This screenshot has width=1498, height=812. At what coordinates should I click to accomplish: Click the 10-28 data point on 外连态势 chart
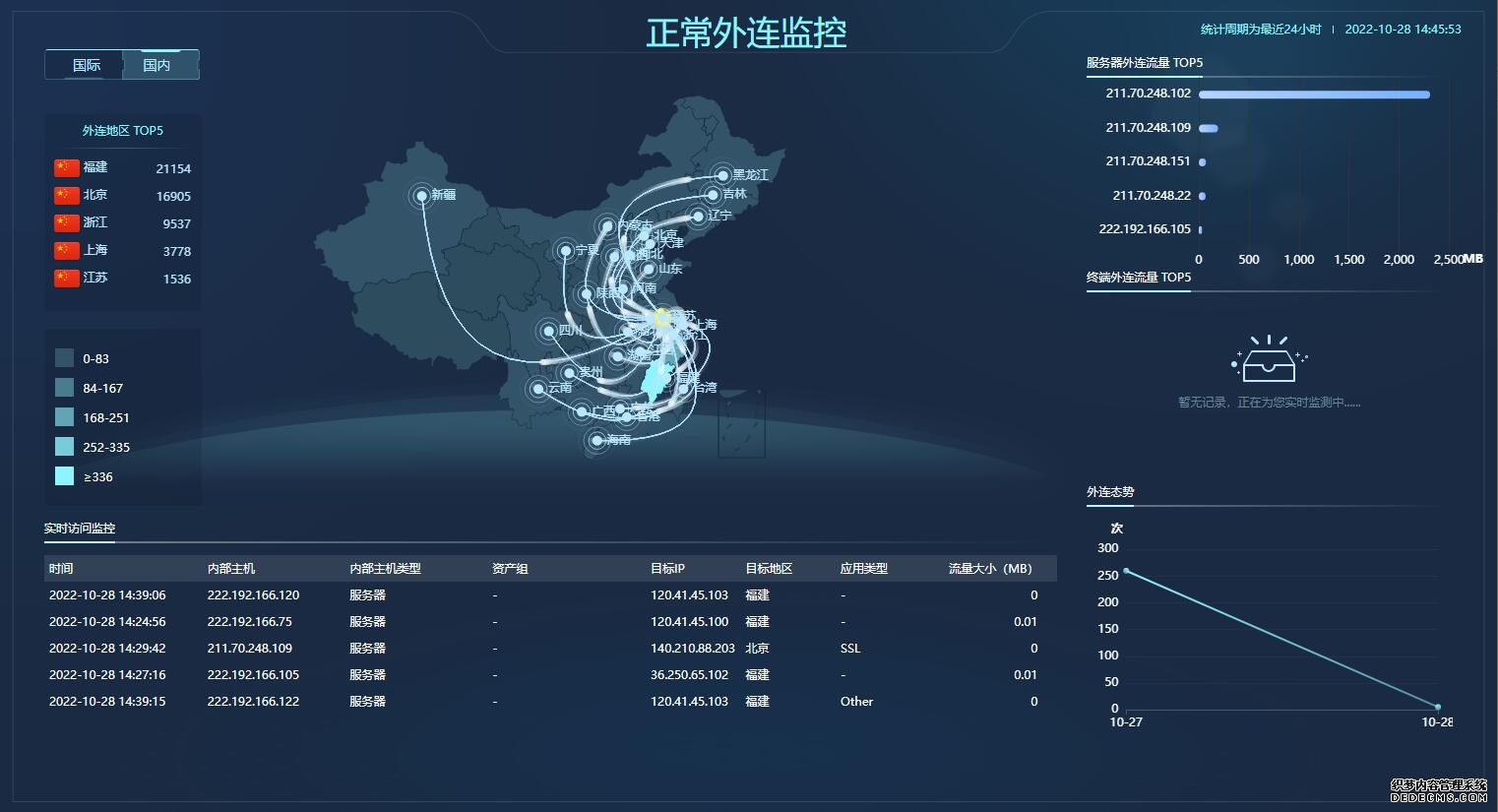1438,706
